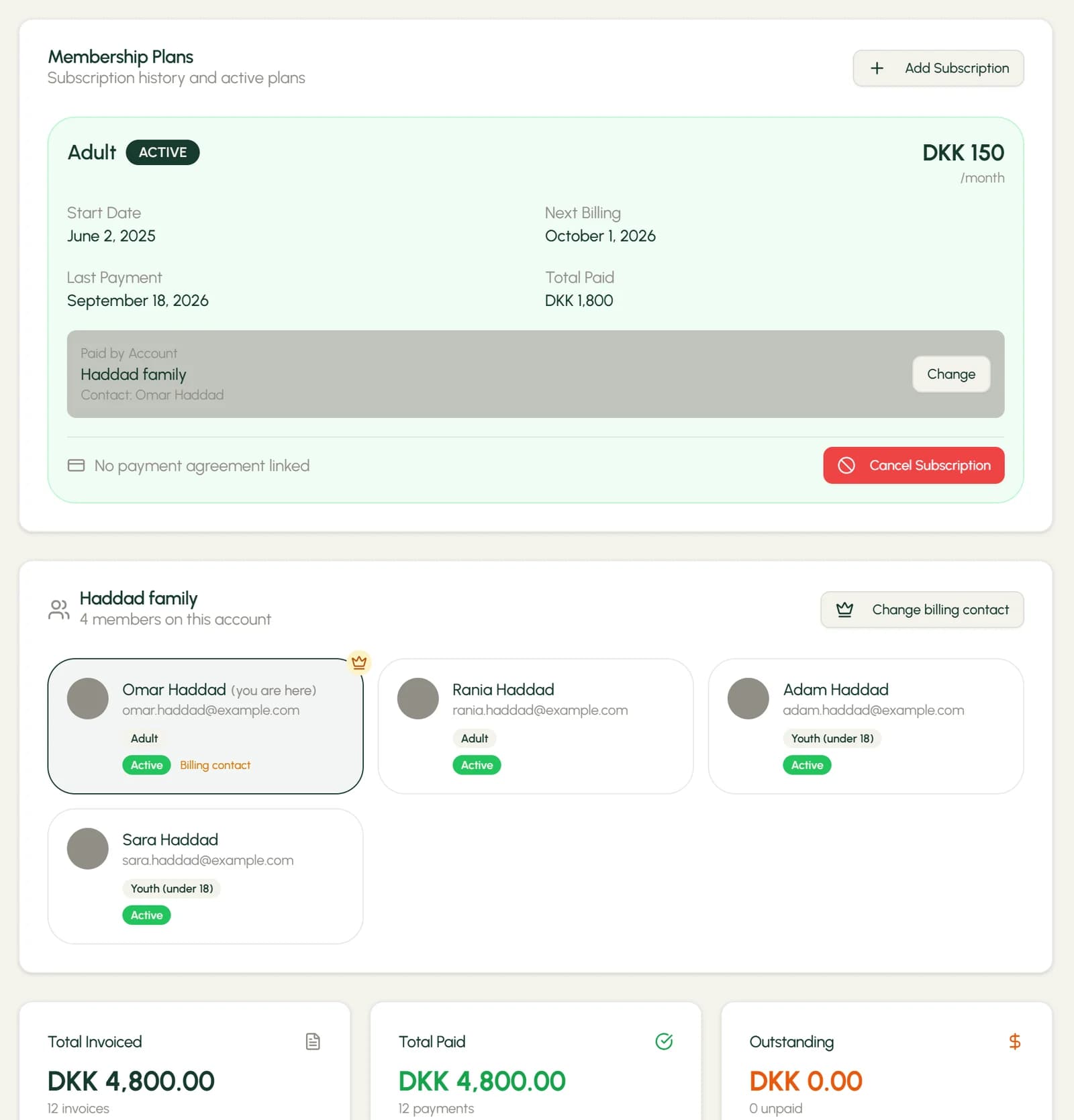Click the dollar icon in Outstanding card
This screenshot has height=1120, width=1074.
tap(1015, 1041)
